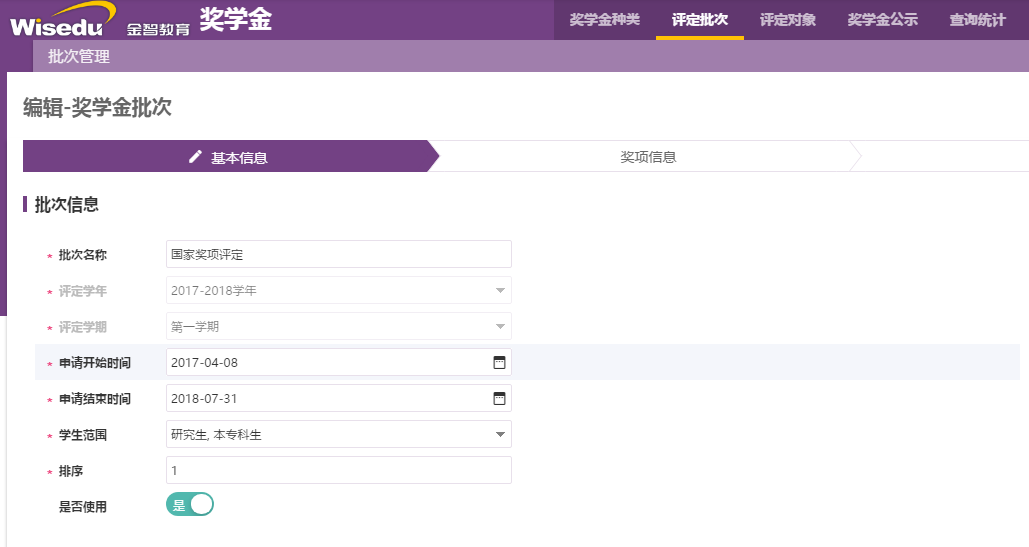Click the 排序 input field
The image size is (1029, 547).
[339, 470]
